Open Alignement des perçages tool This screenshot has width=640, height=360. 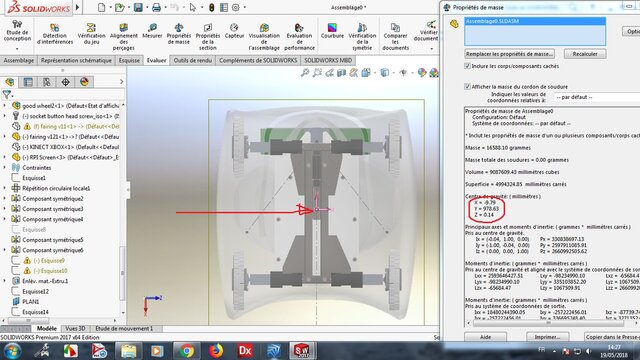pos(124,37)
